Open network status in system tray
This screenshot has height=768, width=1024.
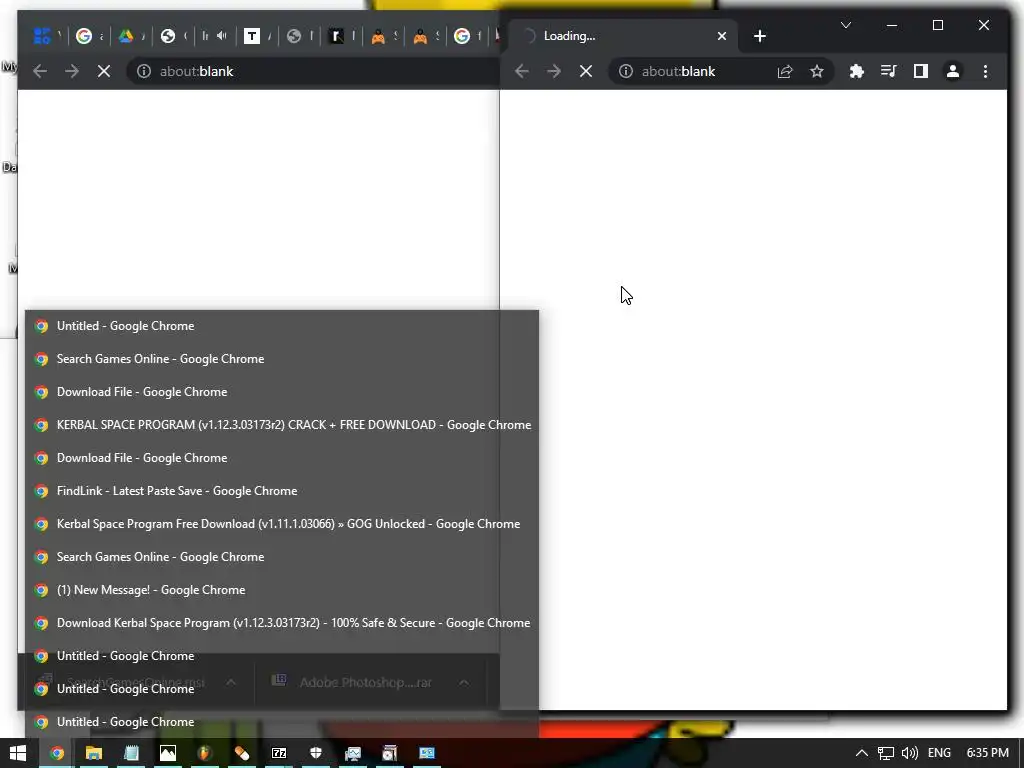click(886, 753)
